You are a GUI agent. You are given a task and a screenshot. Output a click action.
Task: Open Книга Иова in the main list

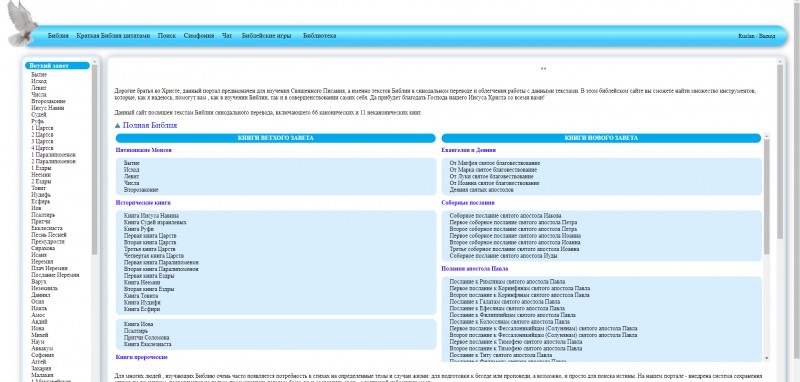pyautogui.click(x=139, y=324)
